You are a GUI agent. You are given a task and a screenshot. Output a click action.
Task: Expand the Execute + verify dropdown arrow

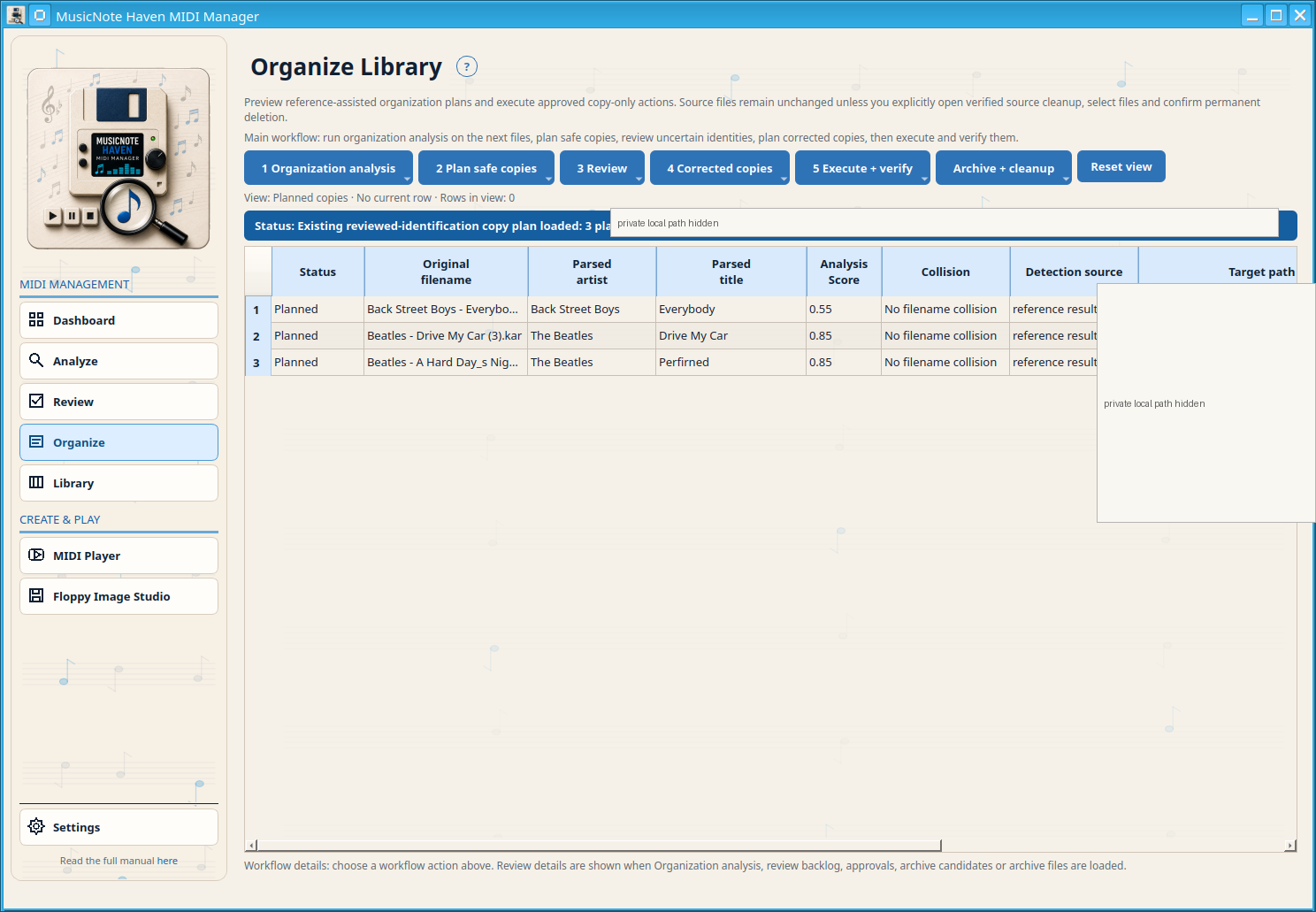click(x=925, y=178)
